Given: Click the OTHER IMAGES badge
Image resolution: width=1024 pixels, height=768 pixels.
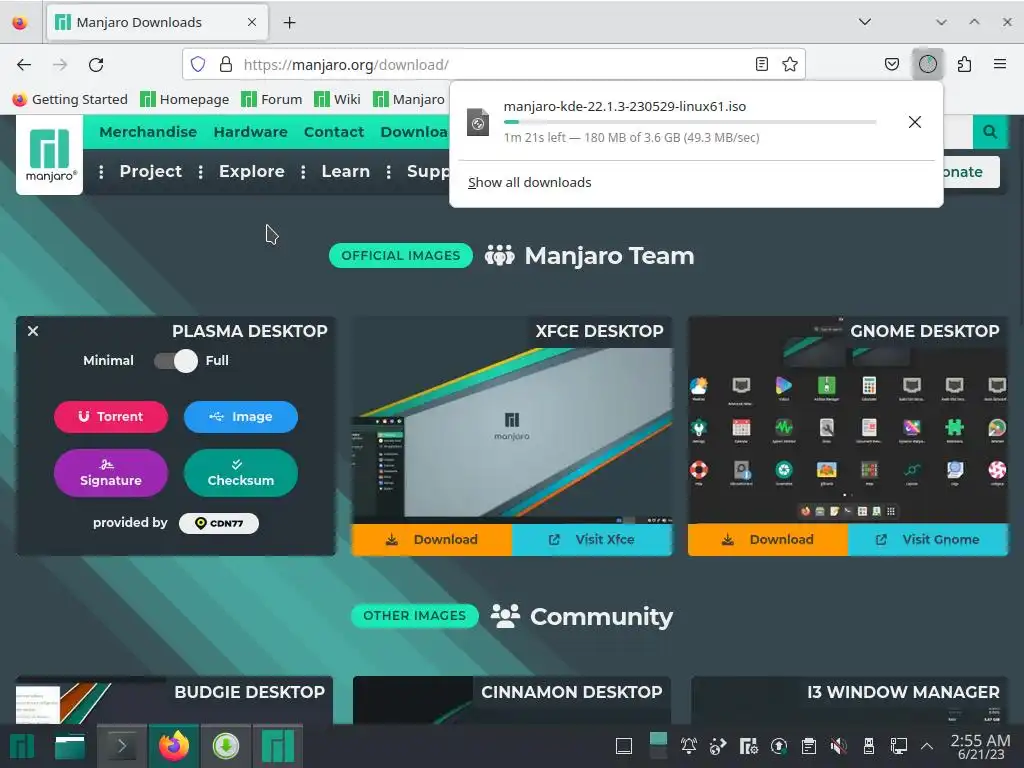Looking at the screenshot, I should [x=415, y=616].
